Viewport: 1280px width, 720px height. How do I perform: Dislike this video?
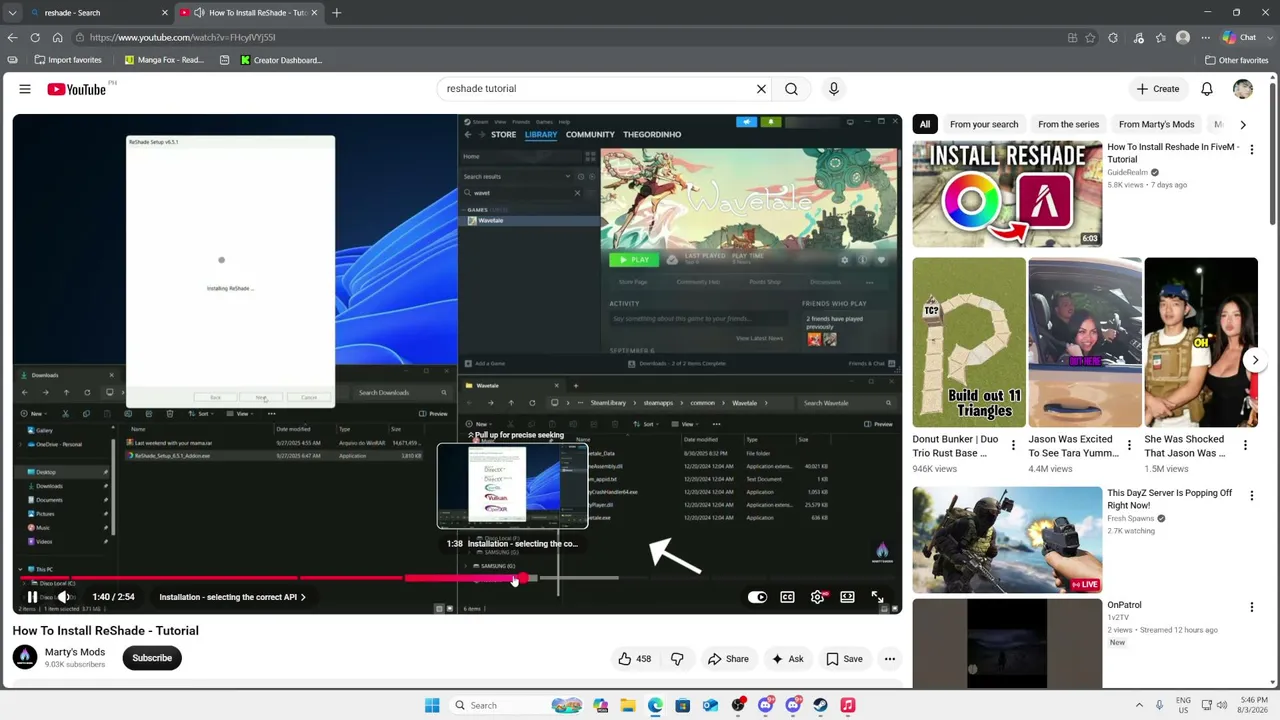pyautogui.click(x=677, y=659)
